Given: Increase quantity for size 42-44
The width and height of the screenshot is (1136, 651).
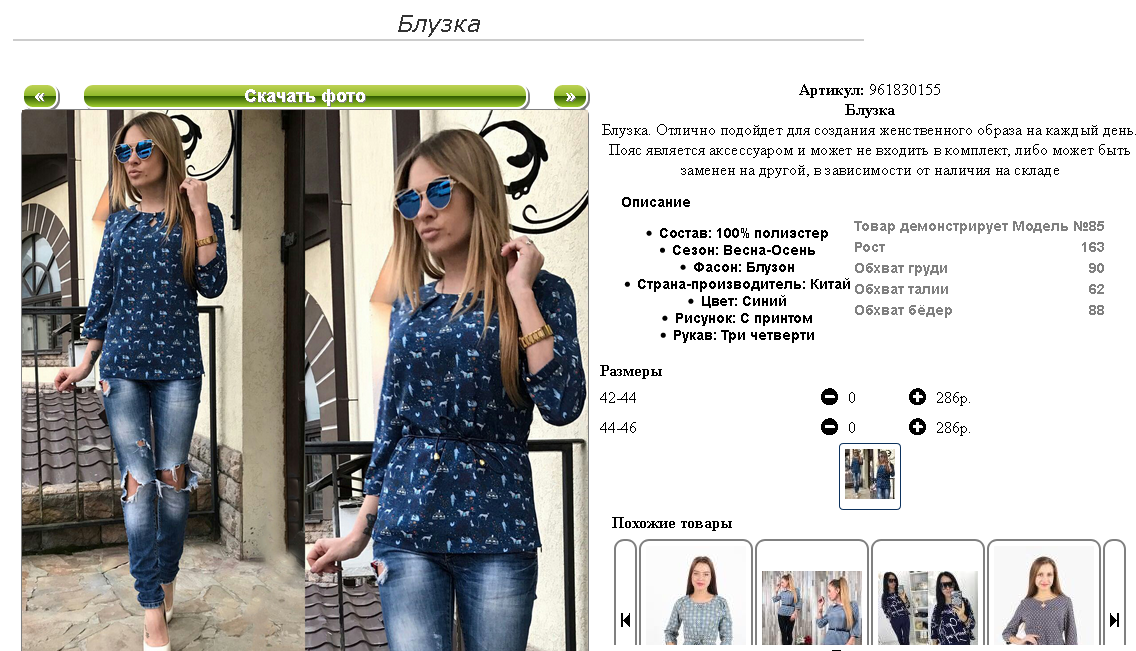Looking at the screenshot, I should click(917, 397).
